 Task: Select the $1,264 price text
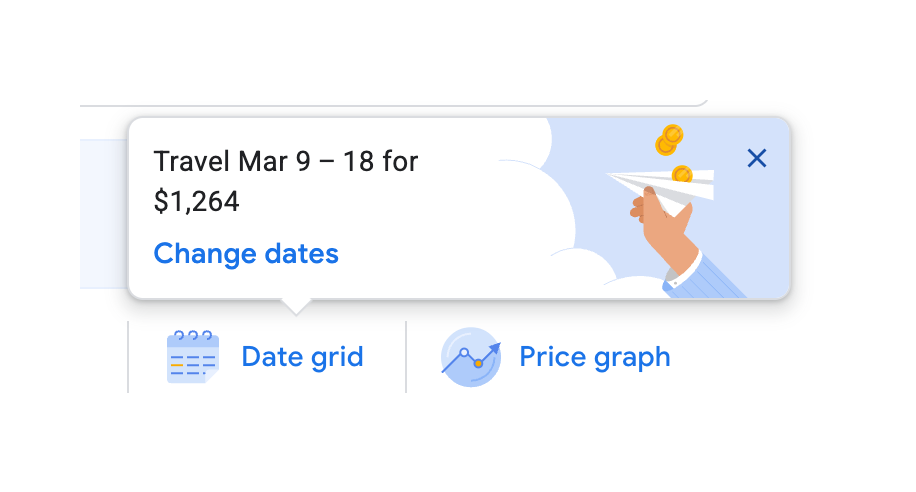197,202
